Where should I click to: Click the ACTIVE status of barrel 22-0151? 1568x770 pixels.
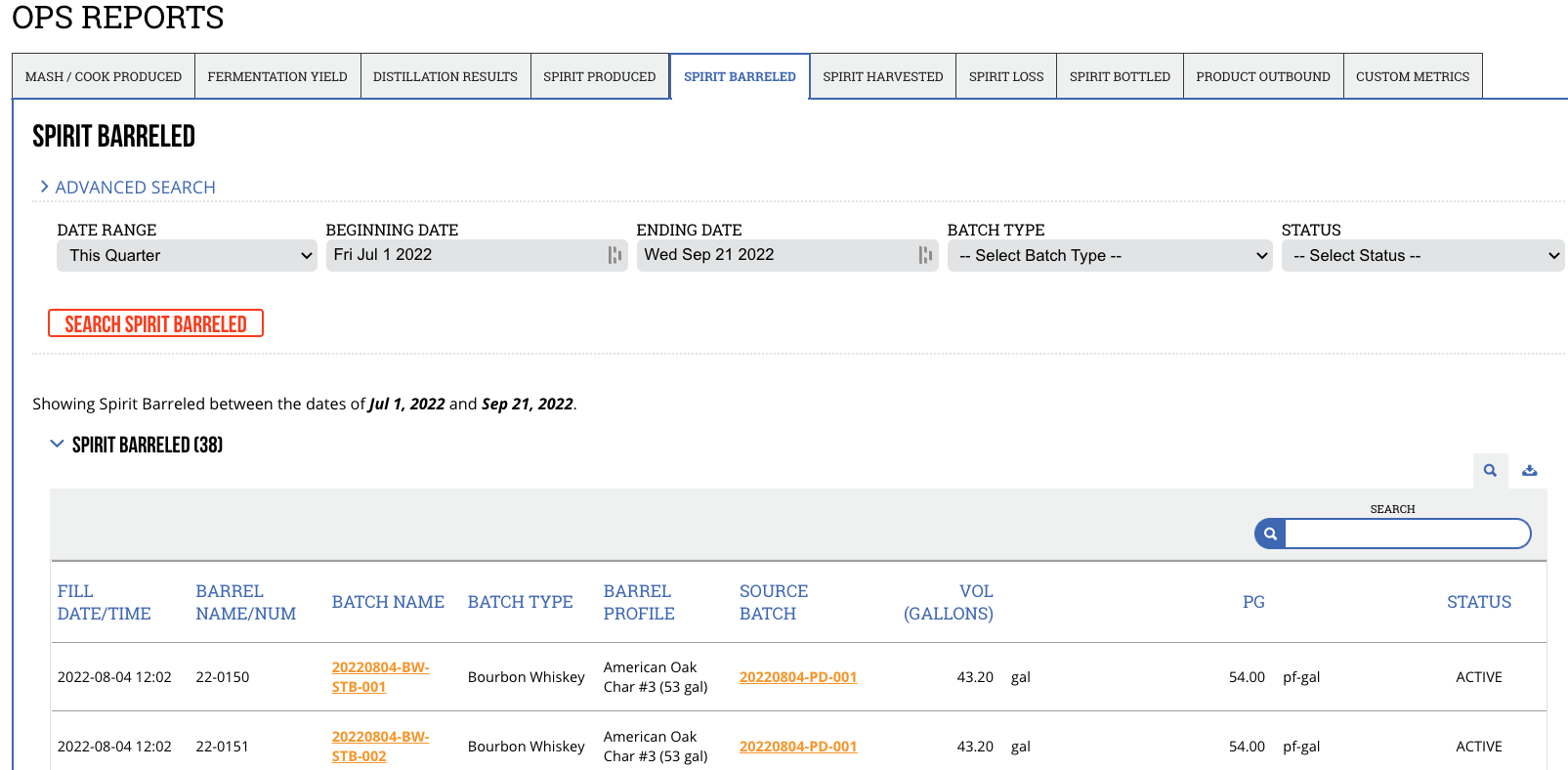(1479, 747)
